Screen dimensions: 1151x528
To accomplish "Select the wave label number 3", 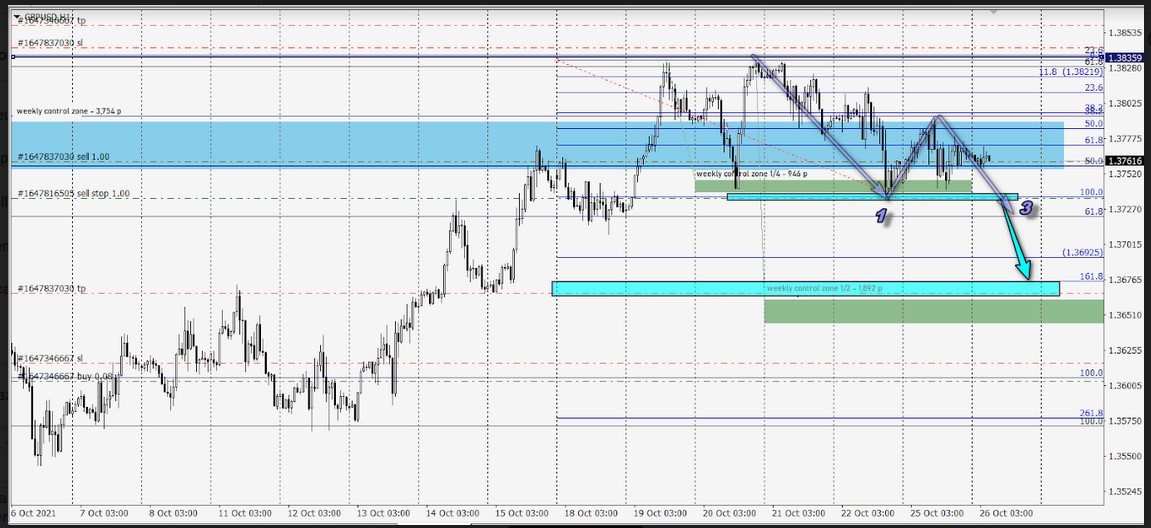I will coord(1026,209).
